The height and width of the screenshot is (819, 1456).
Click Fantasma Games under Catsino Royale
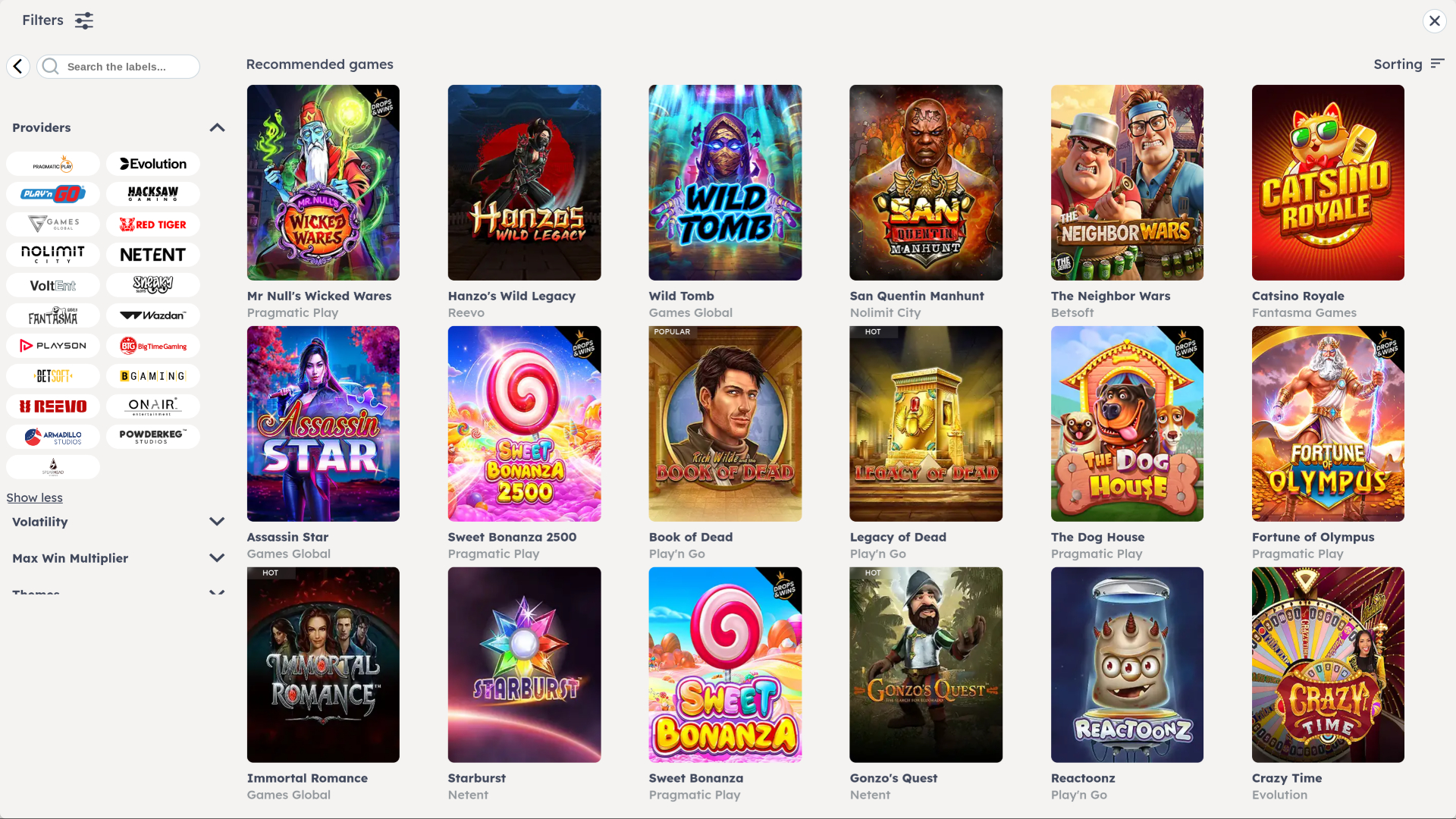1304,312
